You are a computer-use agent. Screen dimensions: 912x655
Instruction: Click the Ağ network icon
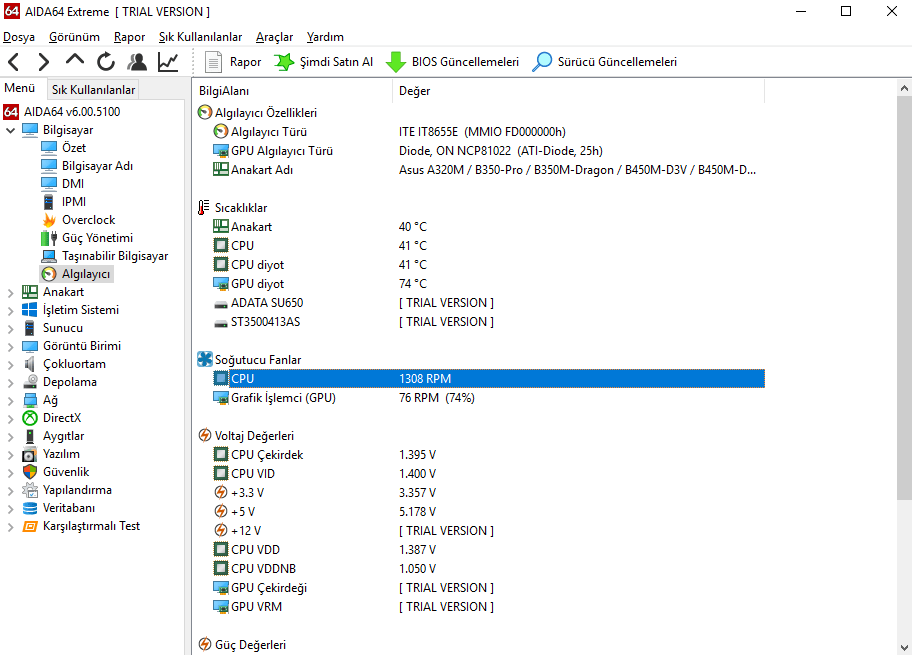pos(30,400)
